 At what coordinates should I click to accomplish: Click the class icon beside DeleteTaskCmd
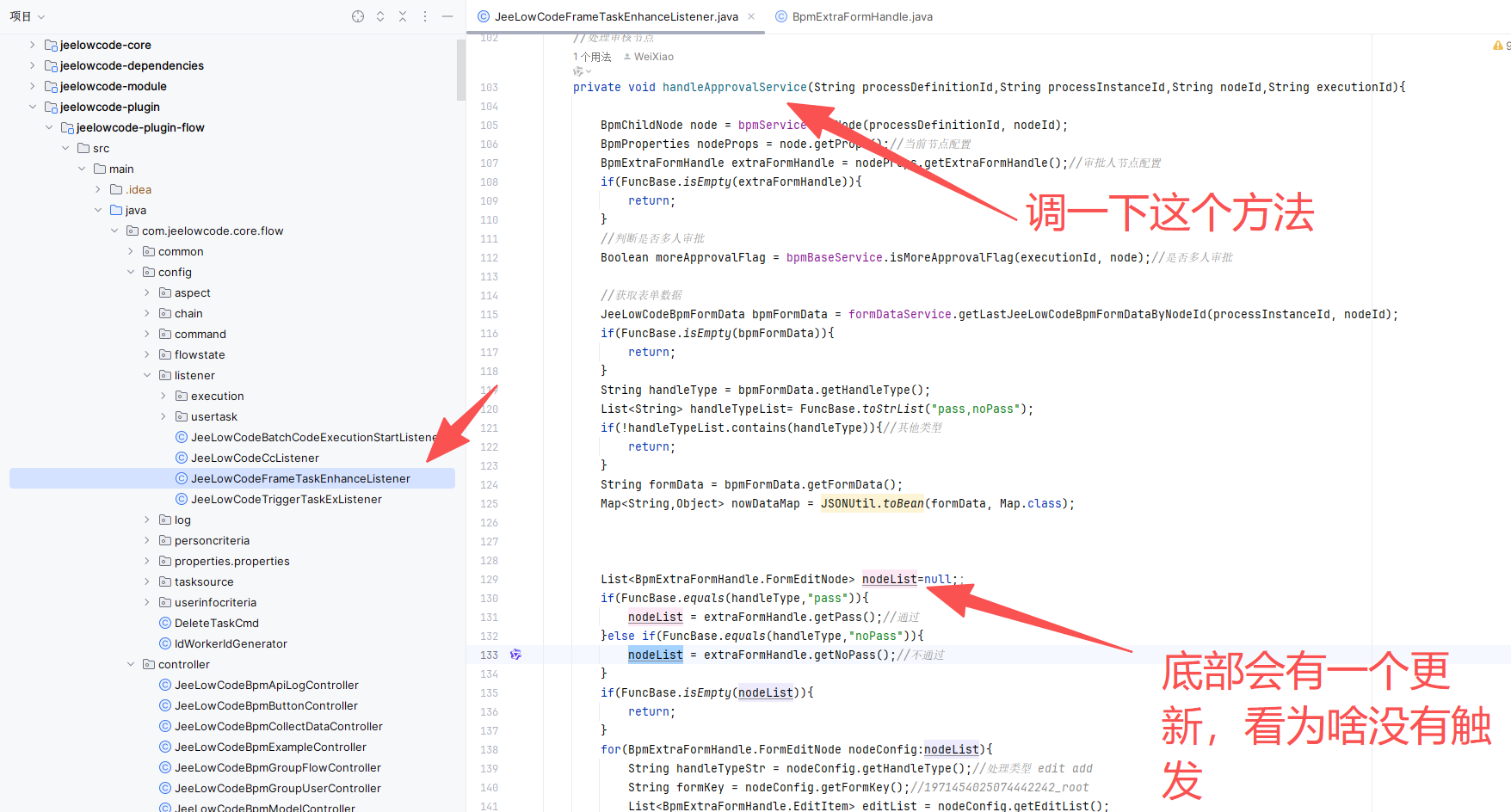click(x=165, y=623)
